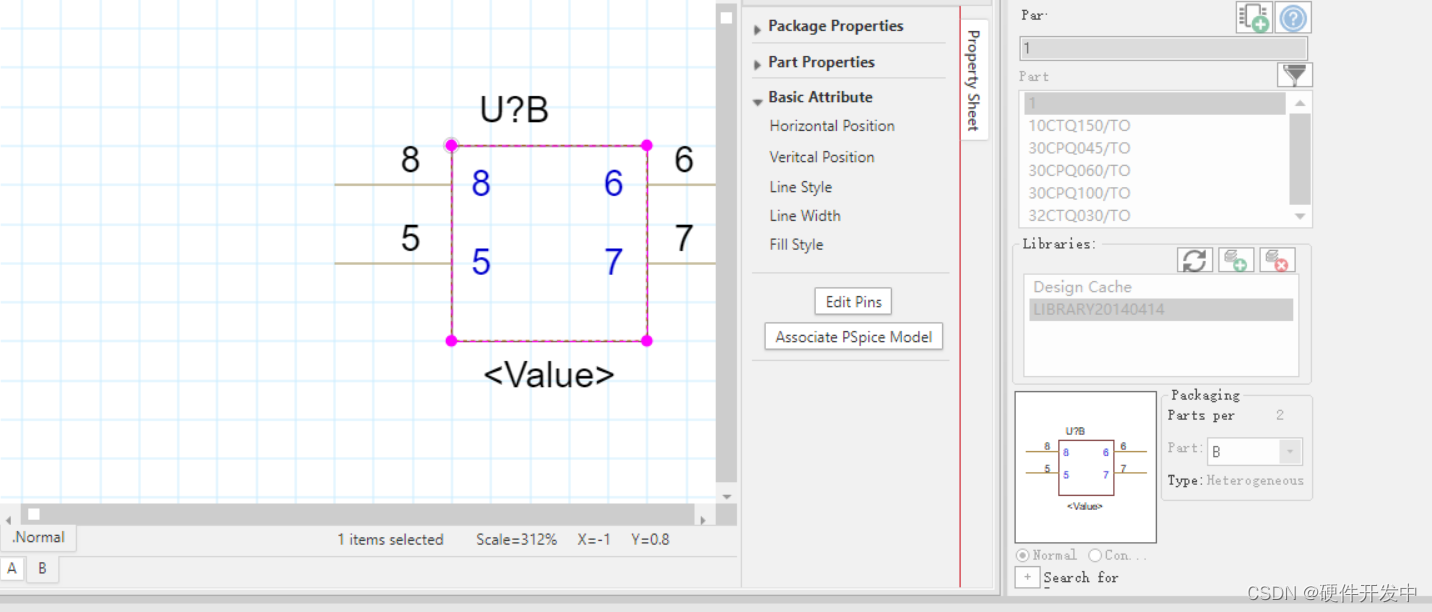The image size is (1432, 612).
Task: Select the Normal radio button
Action: click(x=1022, y=555)
